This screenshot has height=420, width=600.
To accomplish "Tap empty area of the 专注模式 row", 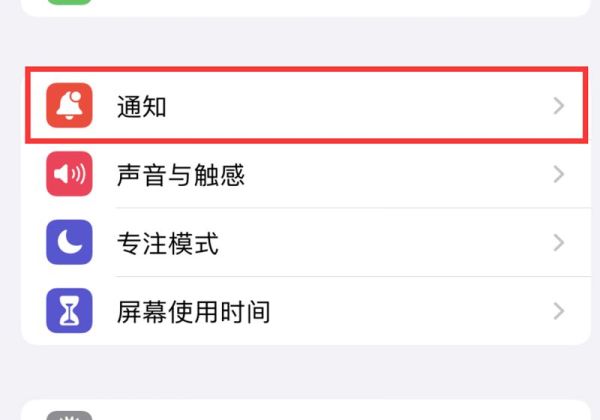I will tap(383, 243).
